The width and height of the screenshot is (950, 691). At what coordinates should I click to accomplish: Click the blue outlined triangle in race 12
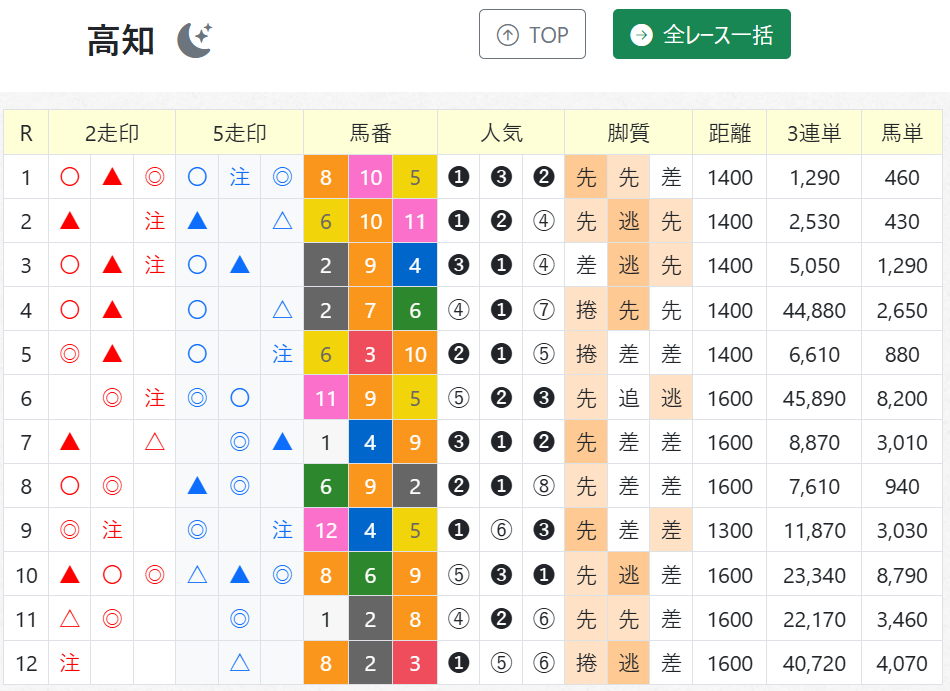240,663
